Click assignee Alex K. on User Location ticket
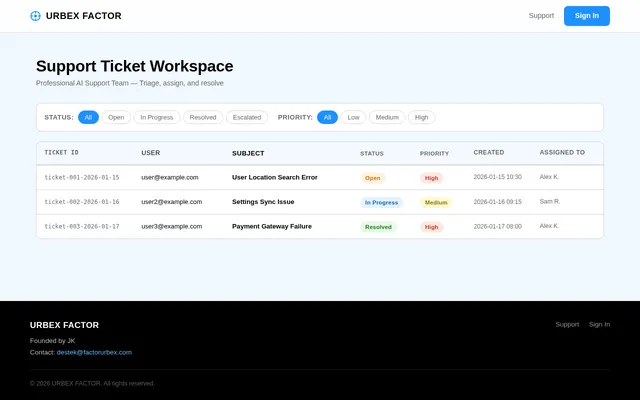The height and width of the screenshot is (400, 640). point(549,177)
